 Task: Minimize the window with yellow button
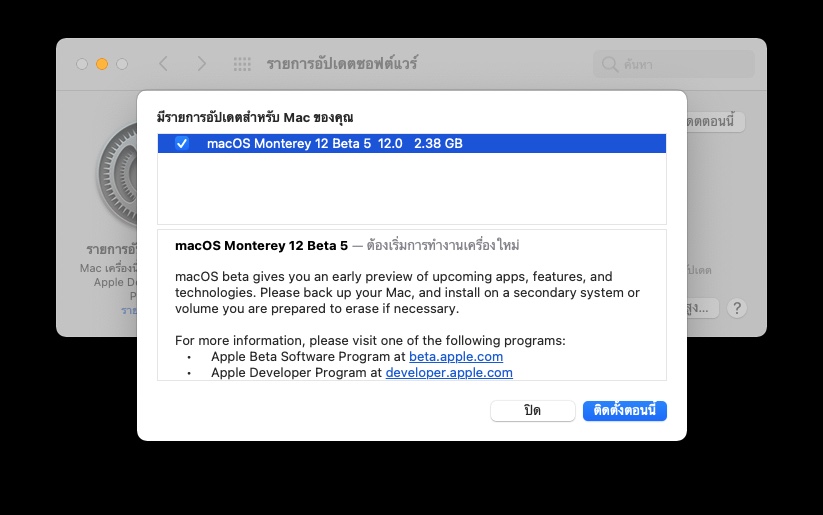[102, 64]
